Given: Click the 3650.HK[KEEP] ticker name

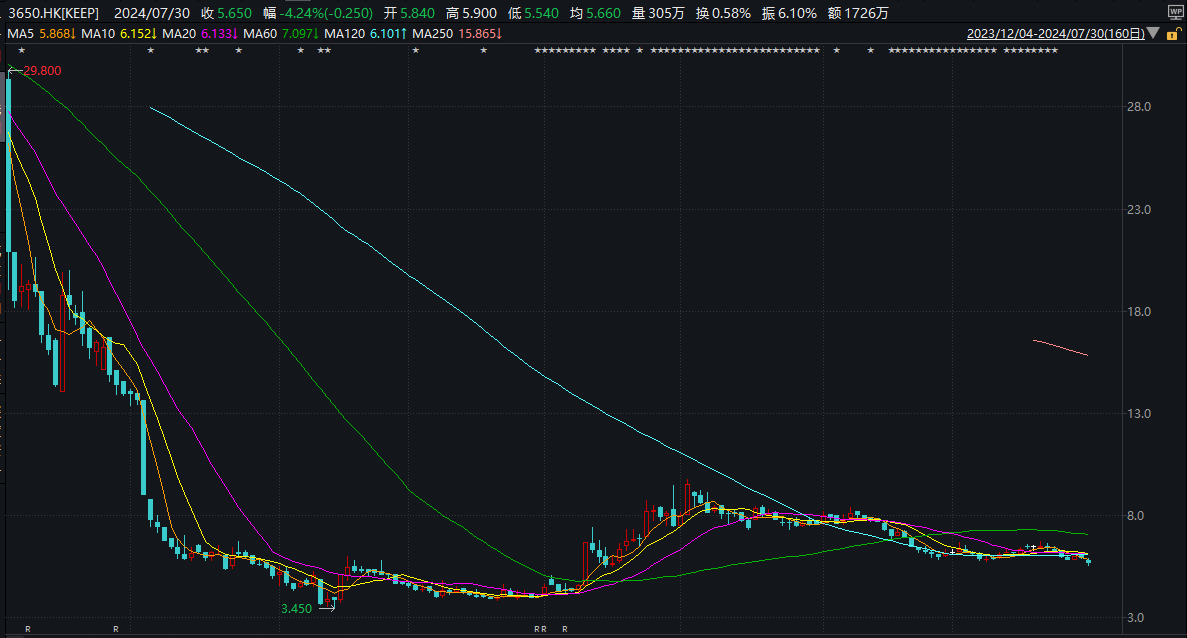Looking at the screenshot, I should coord(53,13).
